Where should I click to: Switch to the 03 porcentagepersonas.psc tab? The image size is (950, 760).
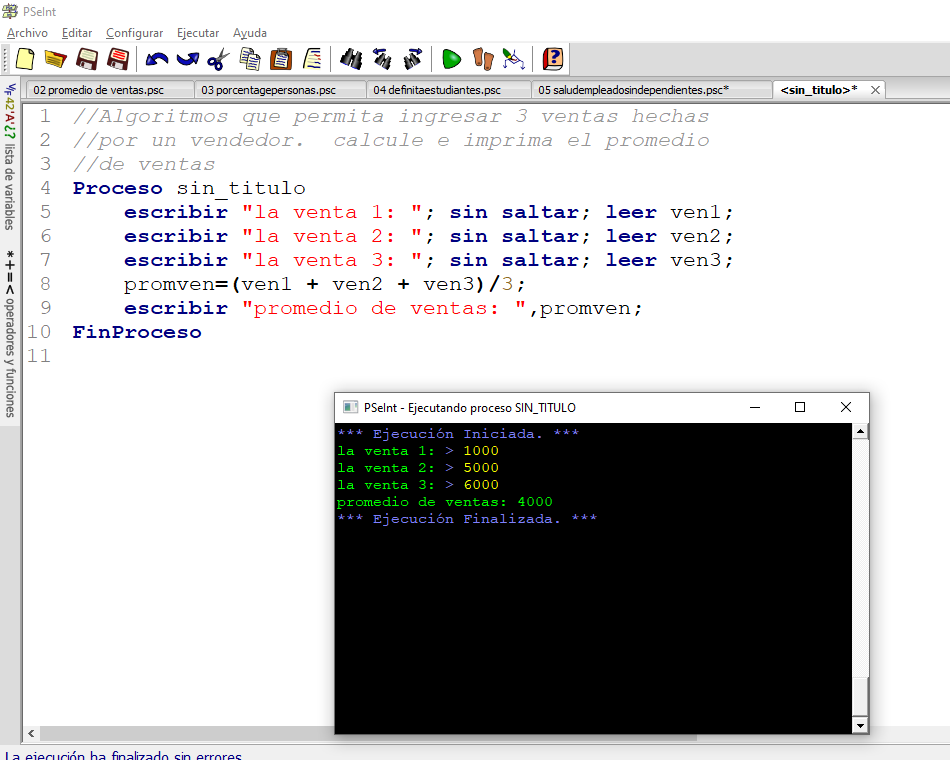(x=280, y=90)
